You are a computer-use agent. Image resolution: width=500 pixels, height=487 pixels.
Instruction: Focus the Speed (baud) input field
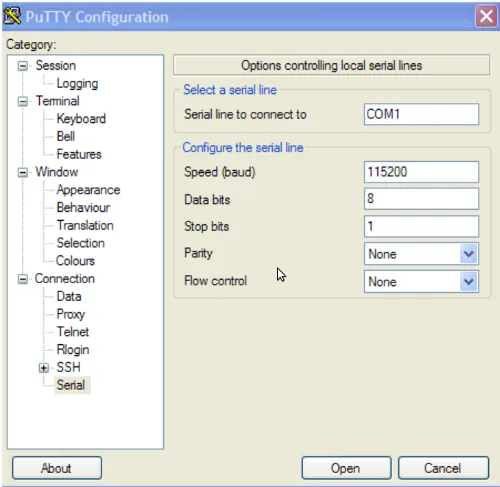421,172
